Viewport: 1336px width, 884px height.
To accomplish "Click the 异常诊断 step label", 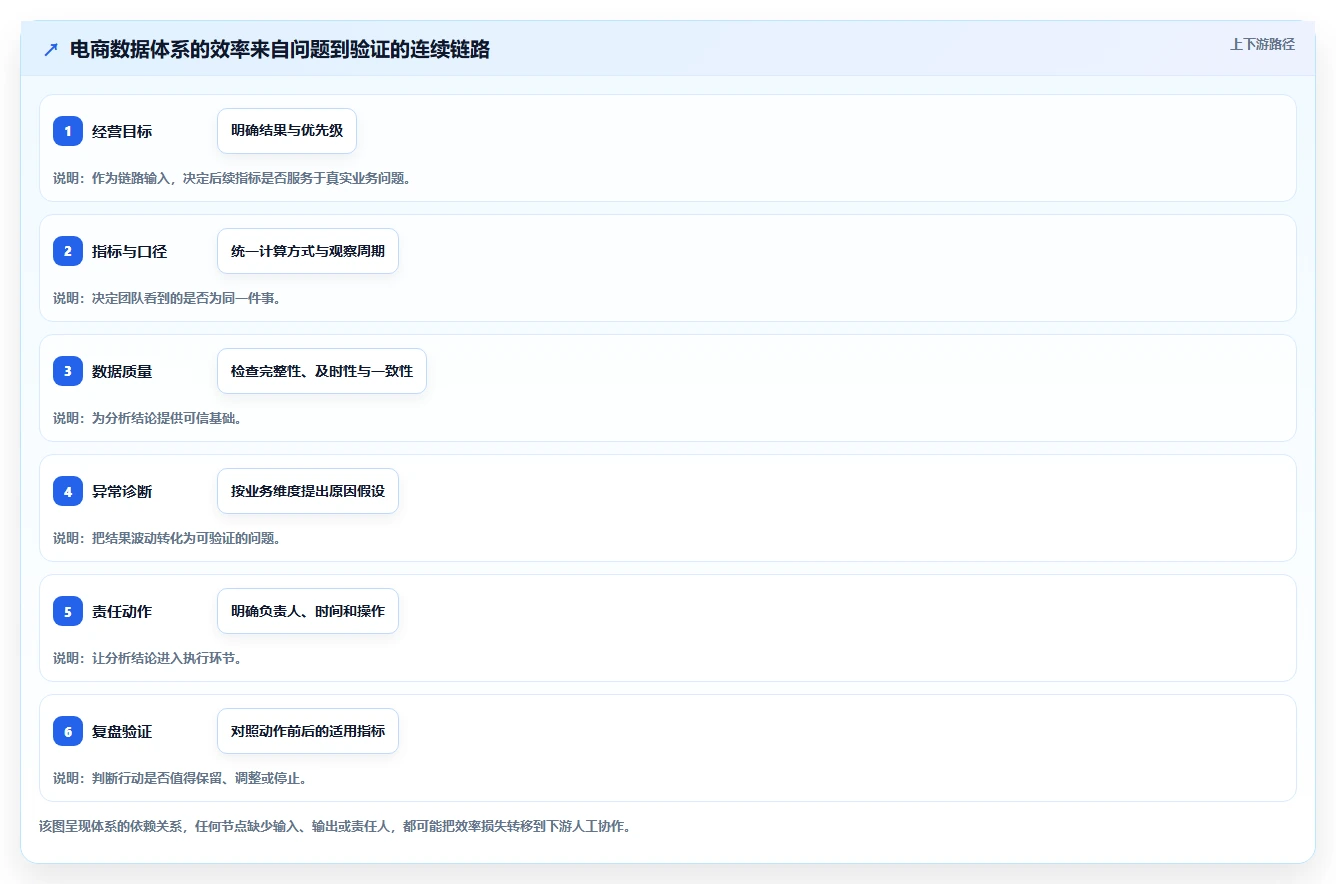I will click(x=122, y=491).
